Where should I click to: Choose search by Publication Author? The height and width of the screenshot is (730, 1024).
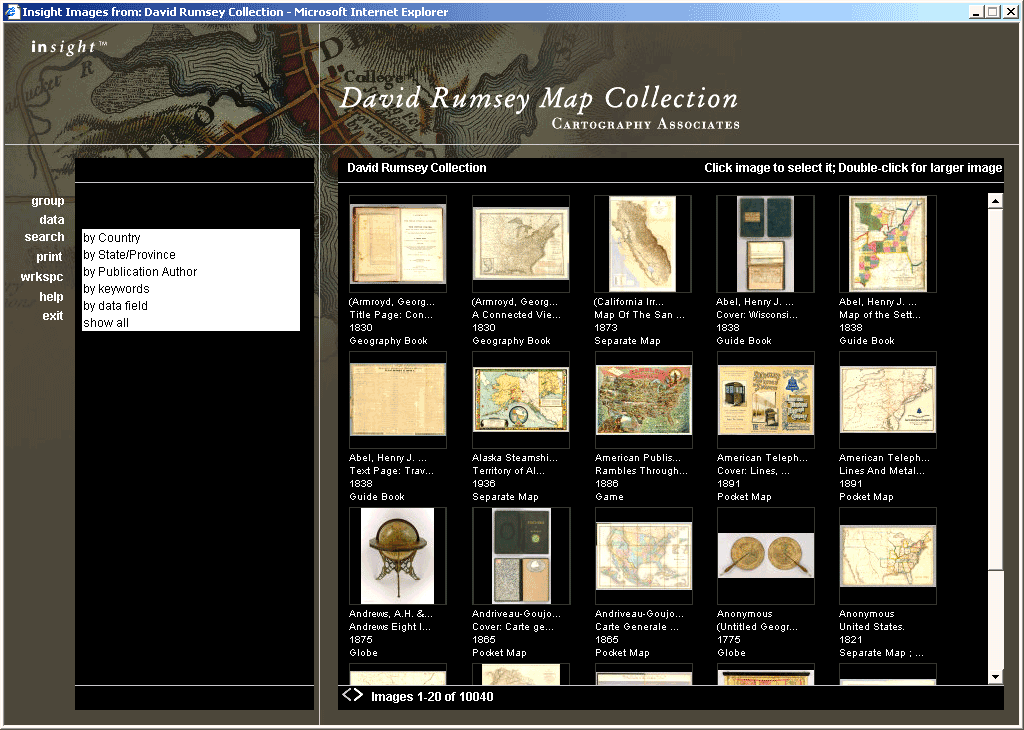pos(140,272)
